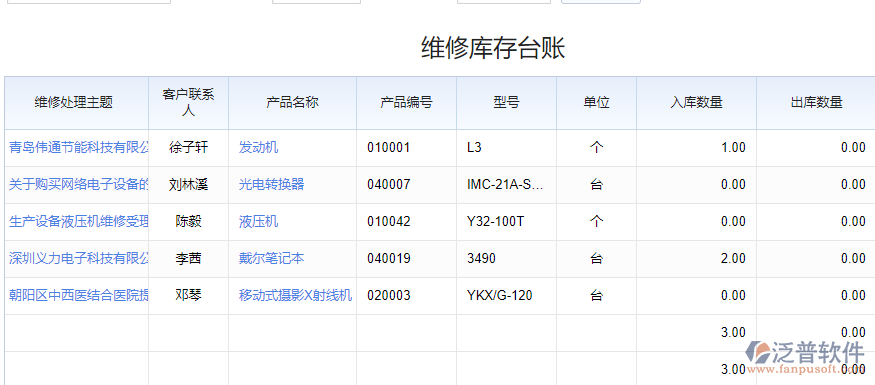875x385 pixels.
Task: Open link 朝阳区中西医结合医院摄
Action: coord(79,295)
